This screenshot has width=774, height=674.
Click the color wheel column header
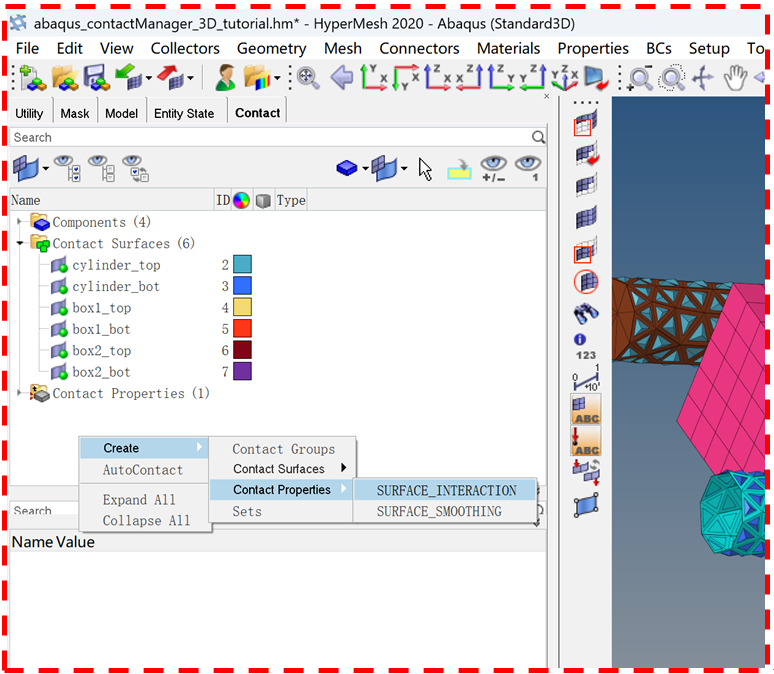241,200
